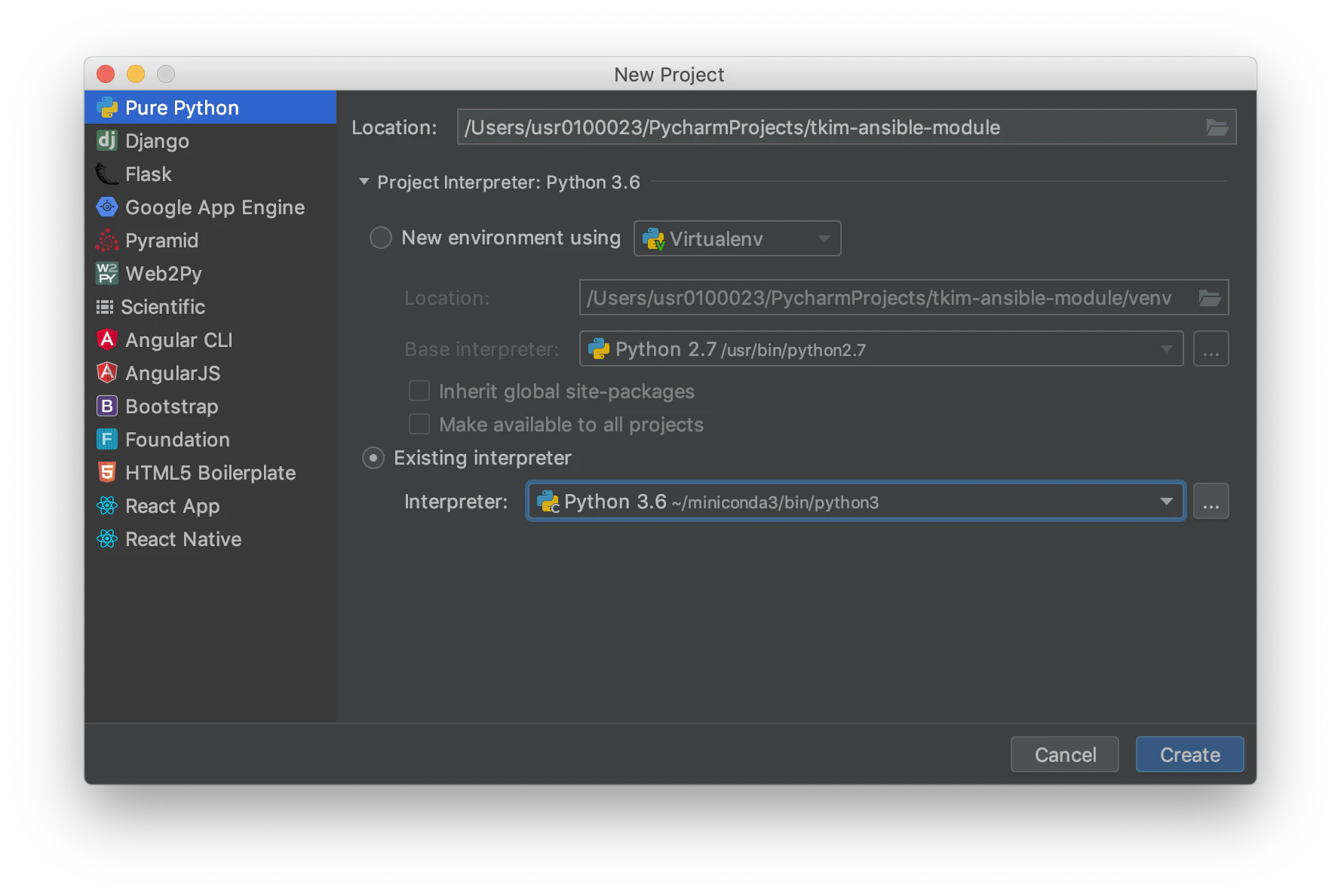Click the Bootstrap B icon

(x=107, y=407)
